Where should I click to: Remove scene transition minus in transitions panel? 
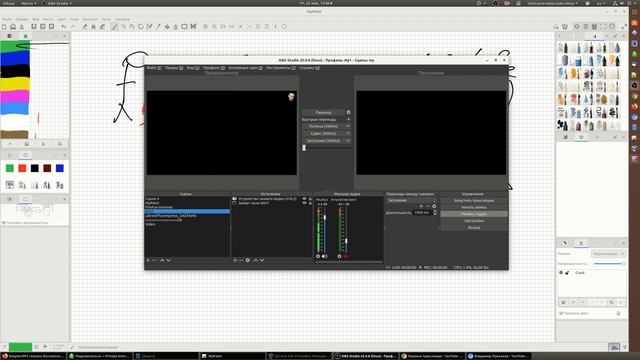pos(428,207)
